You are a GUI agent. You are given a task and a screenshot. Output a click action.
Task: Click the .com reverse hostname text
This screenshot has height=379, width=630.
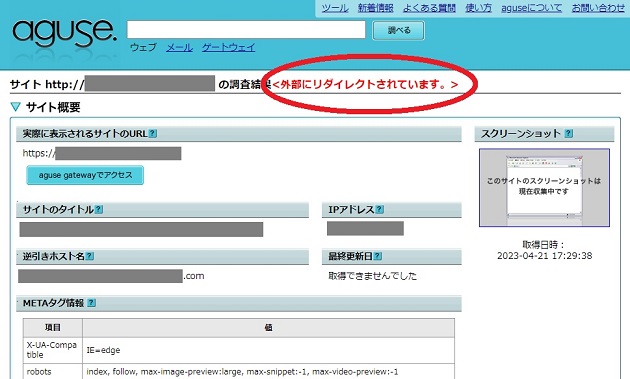pos(194,276)
